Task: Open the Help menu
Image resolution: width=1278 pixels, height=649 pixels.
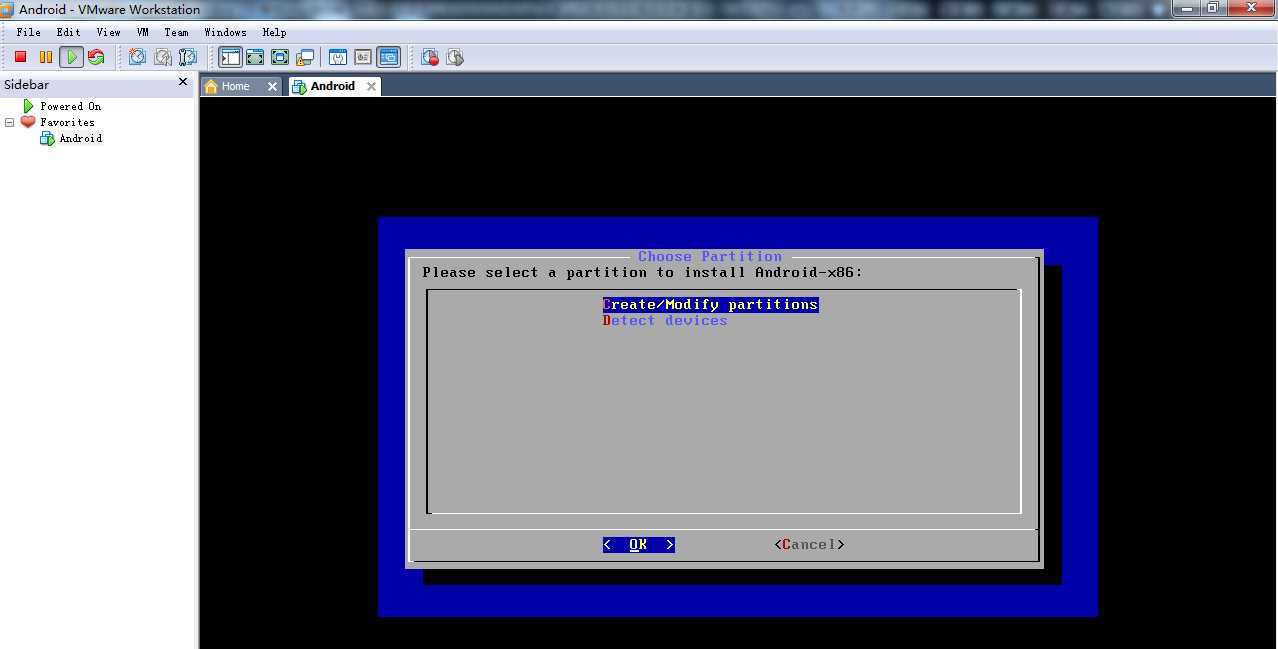Action: (x=274, y=32)
